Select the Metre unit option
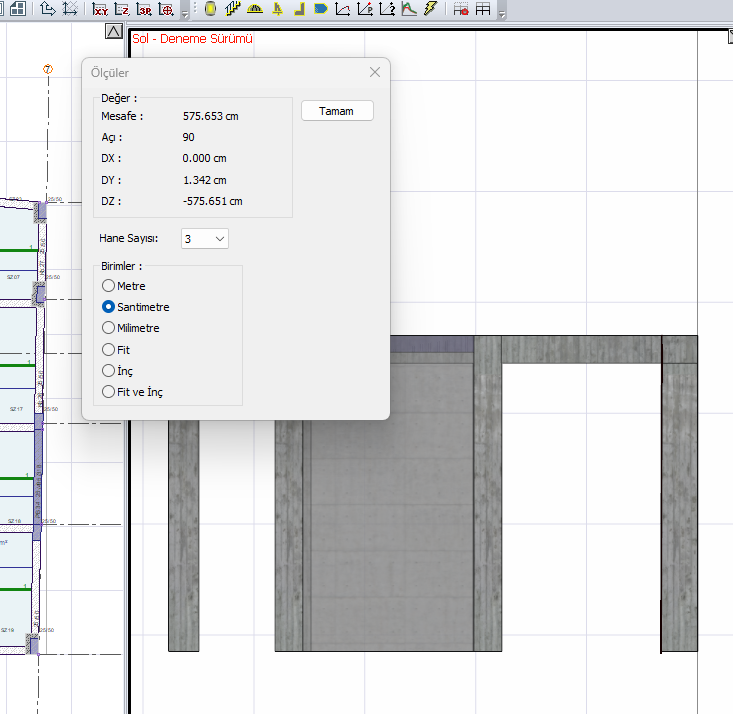Screen dimensions: 733x714 [x=109, y=286]
